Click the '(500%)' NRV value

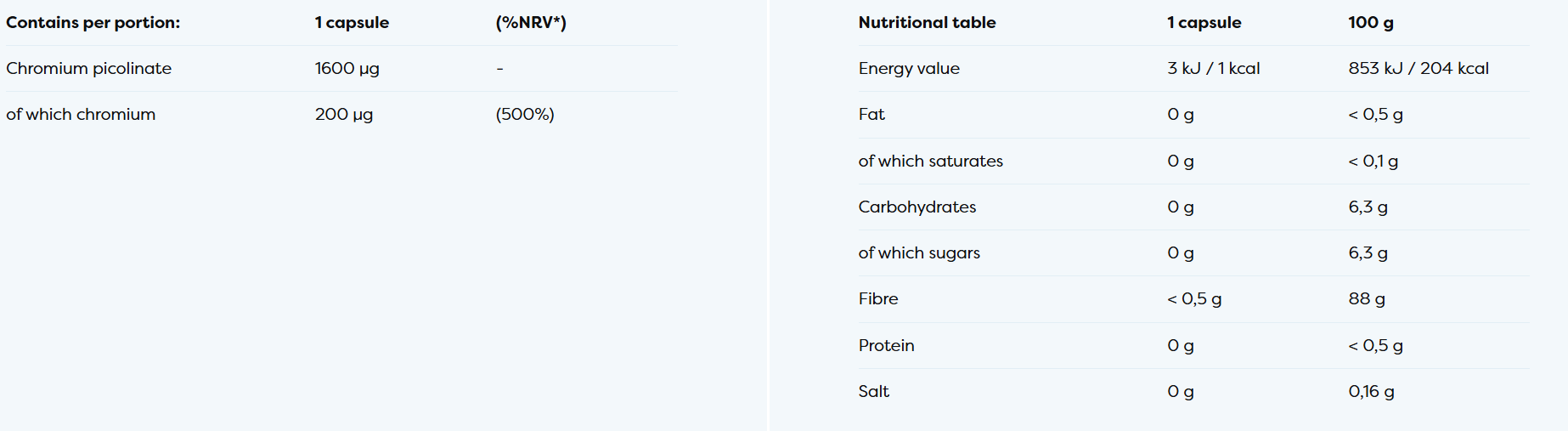point(524,115)
